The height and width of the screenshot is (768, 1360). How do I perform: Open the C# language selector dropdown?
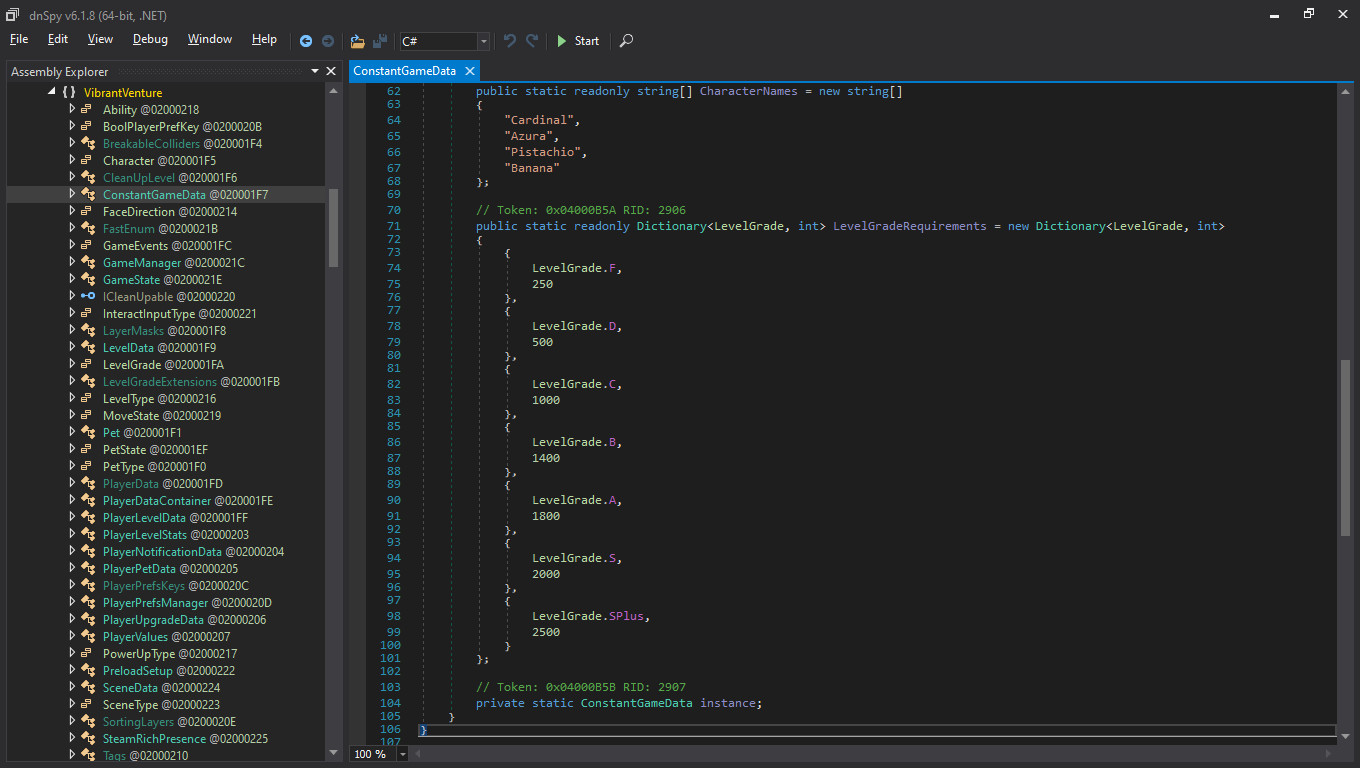483,41
